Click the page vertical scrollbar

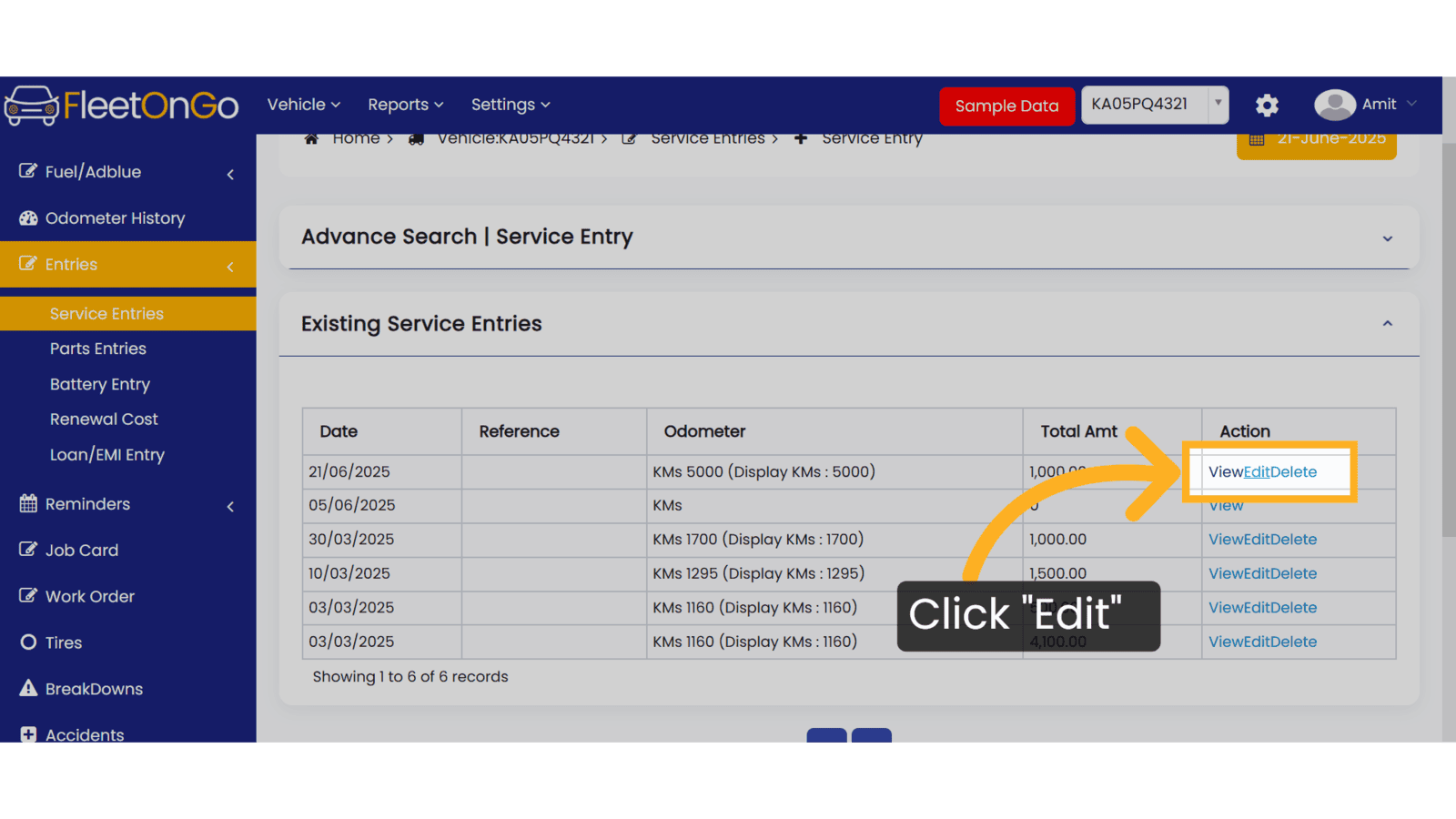pyautogui.click(x=1449, y=340)
